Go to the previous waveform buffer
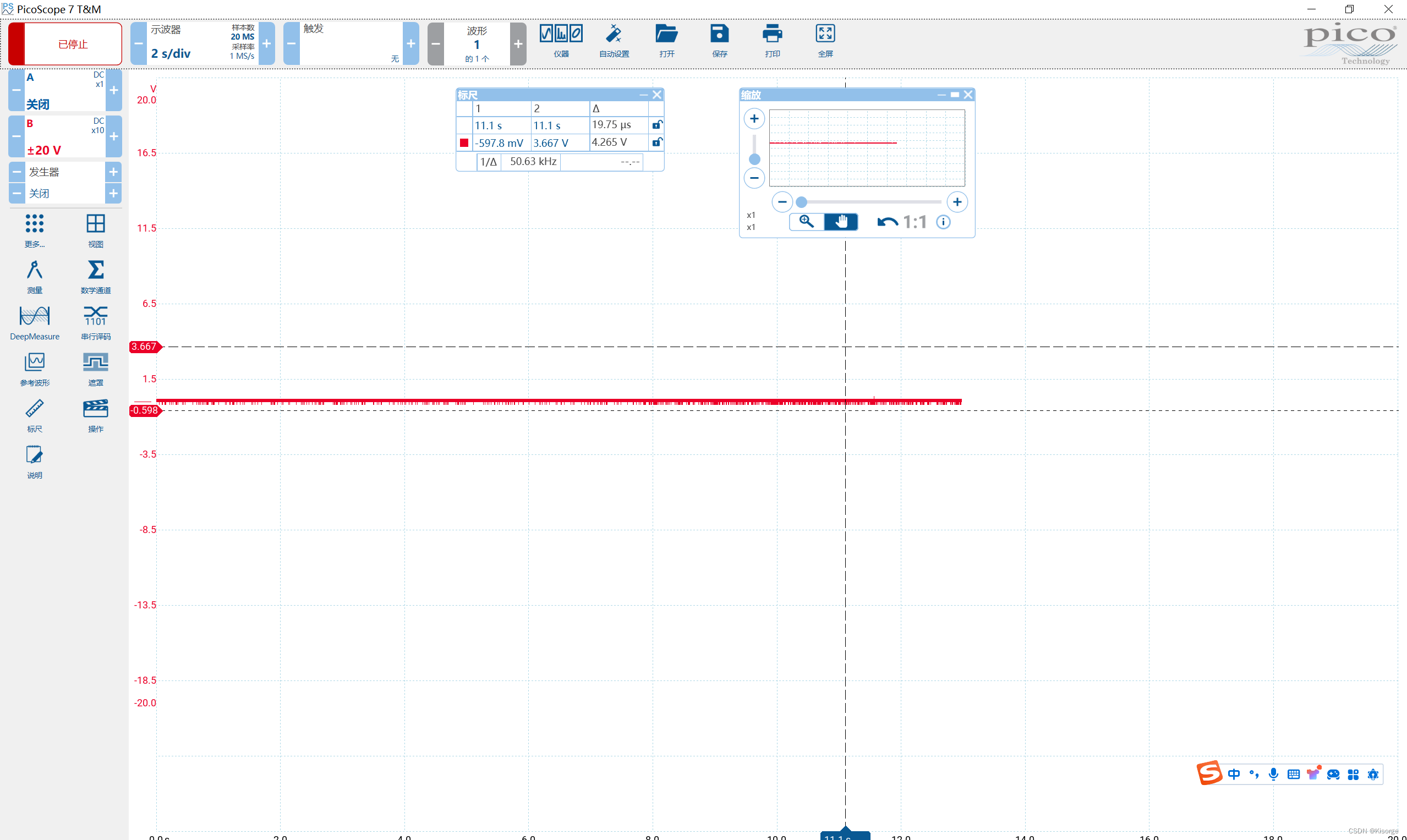The height and width of the screenshot is (840, 1407). click(435, 43)
